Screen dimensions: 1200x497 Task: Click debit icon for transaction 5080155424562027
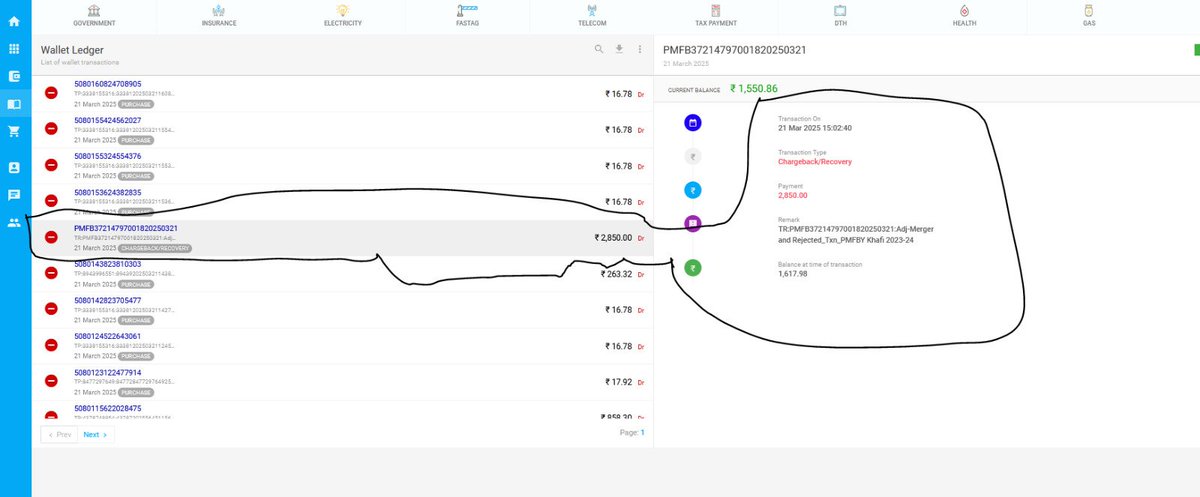pyautogui.click(x=51, y=129)
